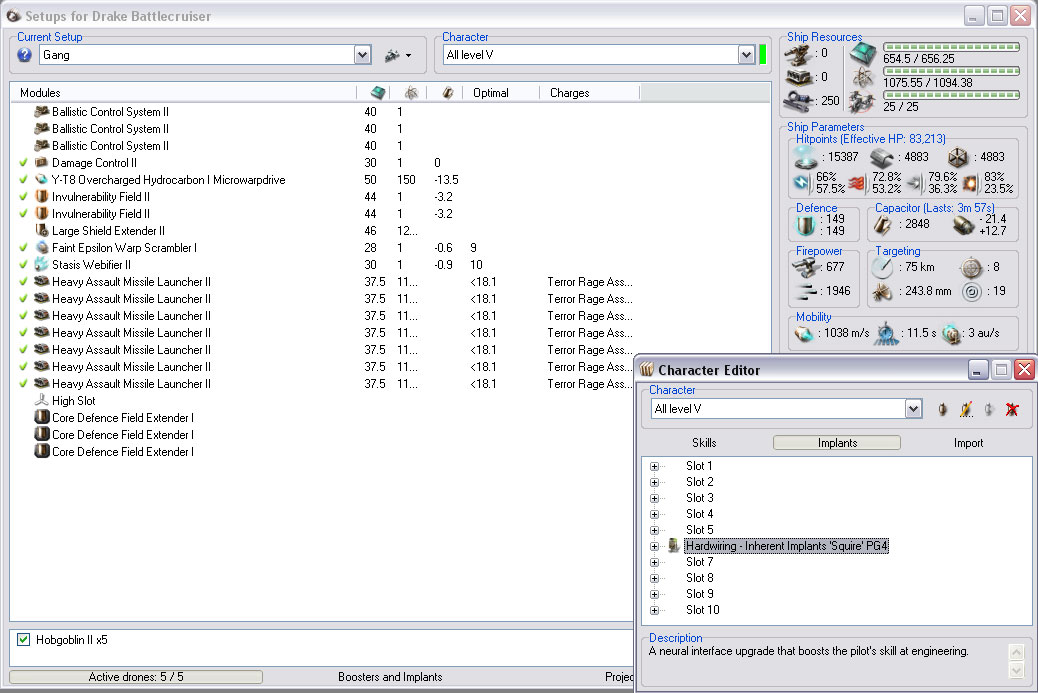The height and width of the screenshot is (693, 1038).
Task: Click the rename character pencil icon
Action: (x=967, y=410)
